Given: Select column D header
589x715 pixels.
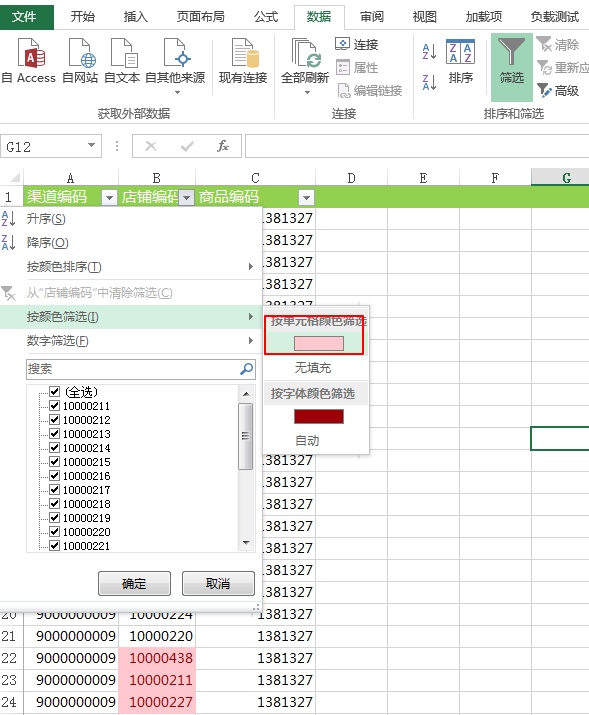Looking at the screenshot, I should 351,177.
